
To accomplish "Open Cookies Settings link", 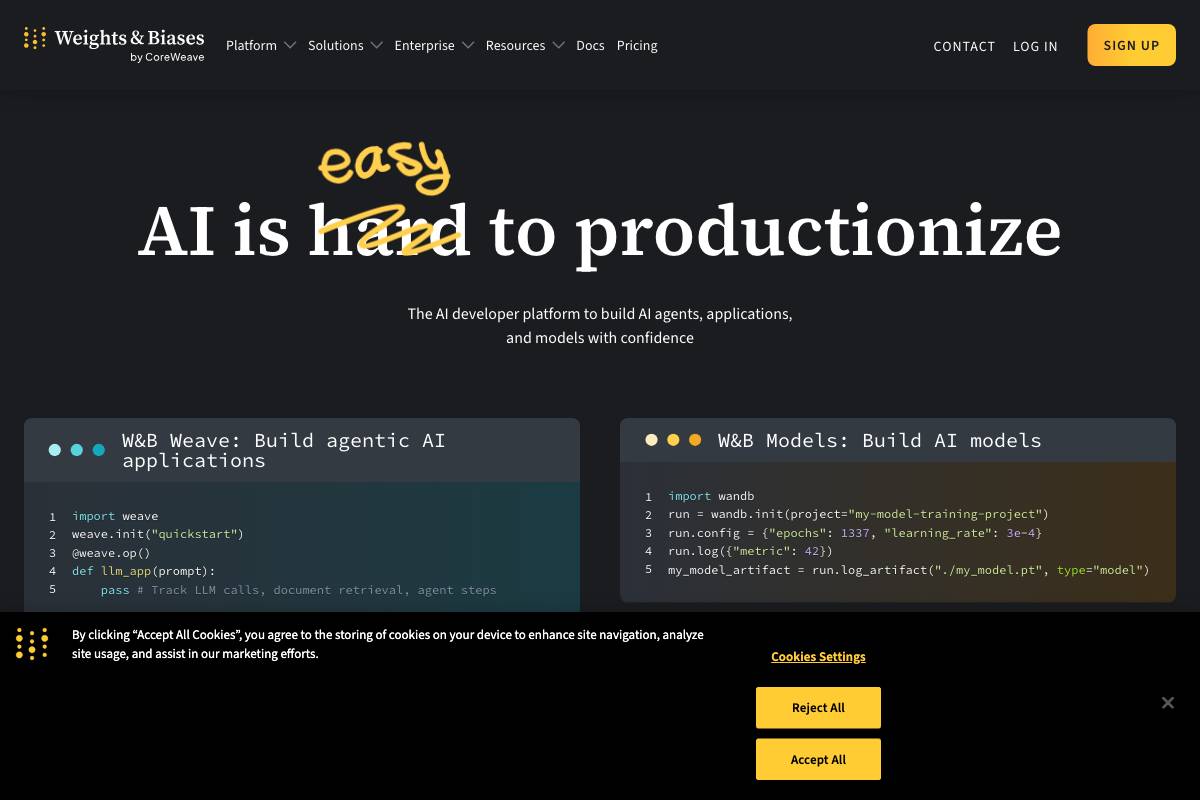I will coord(818,657).
